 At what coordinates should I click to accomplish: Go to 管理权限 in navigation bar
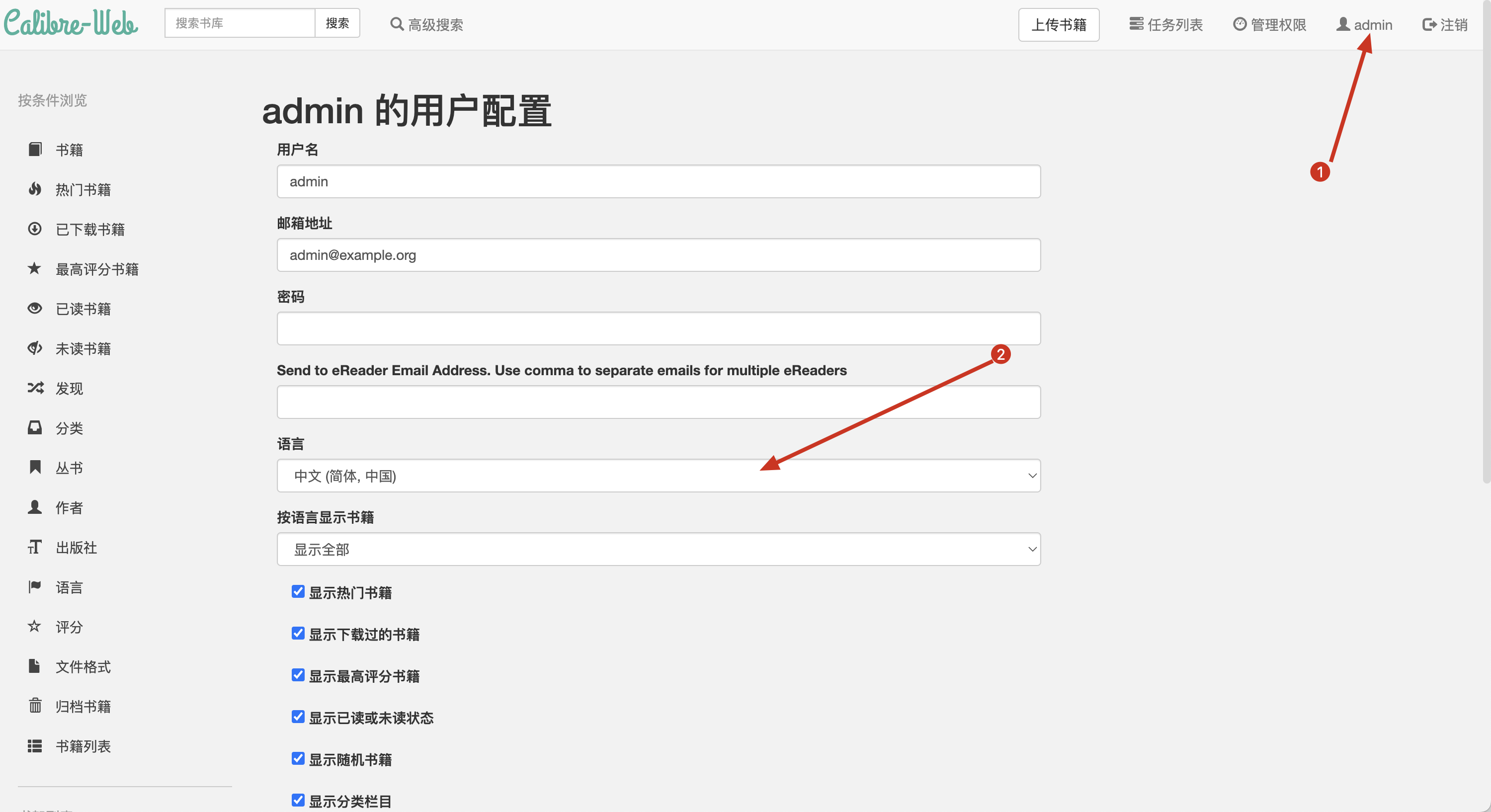click(x=1269, y=25)
